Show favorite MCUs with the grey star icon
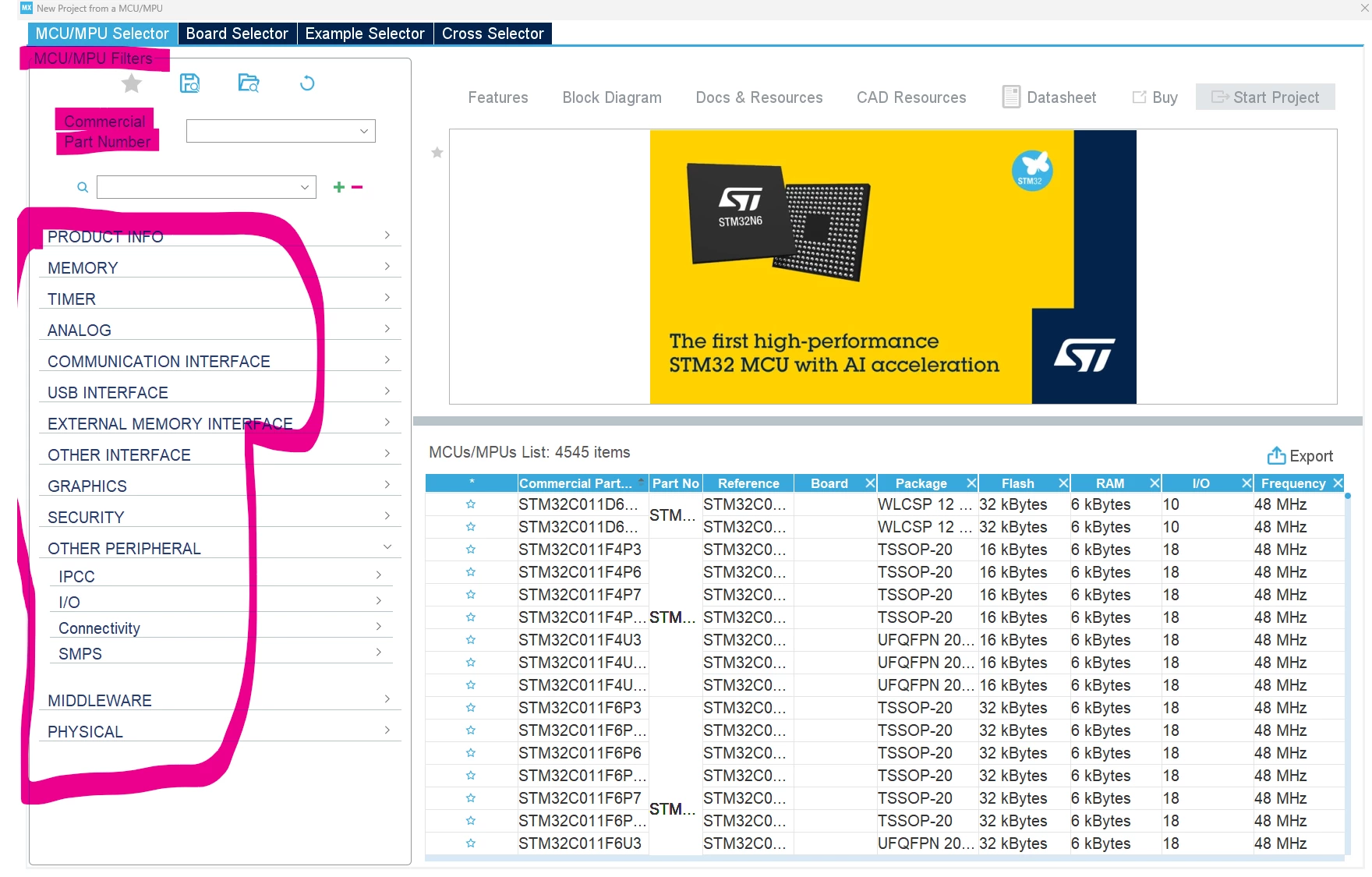The width and height of the screenshot is (1372, 877). [132, 83]
